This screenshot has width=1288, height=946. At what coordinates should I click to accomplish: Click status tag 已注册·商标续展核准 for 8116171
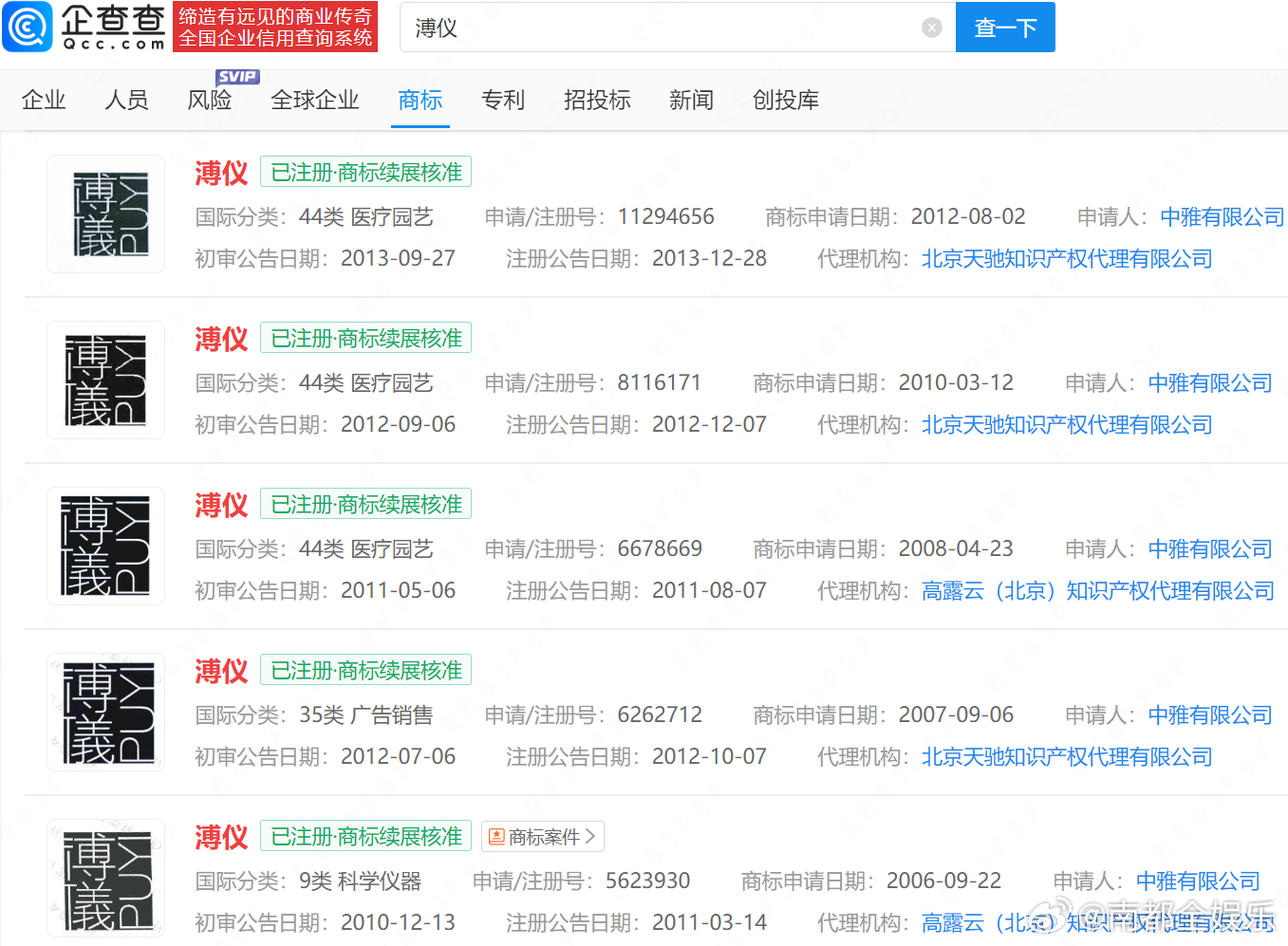pyautogui.click(x=366, y=338)
